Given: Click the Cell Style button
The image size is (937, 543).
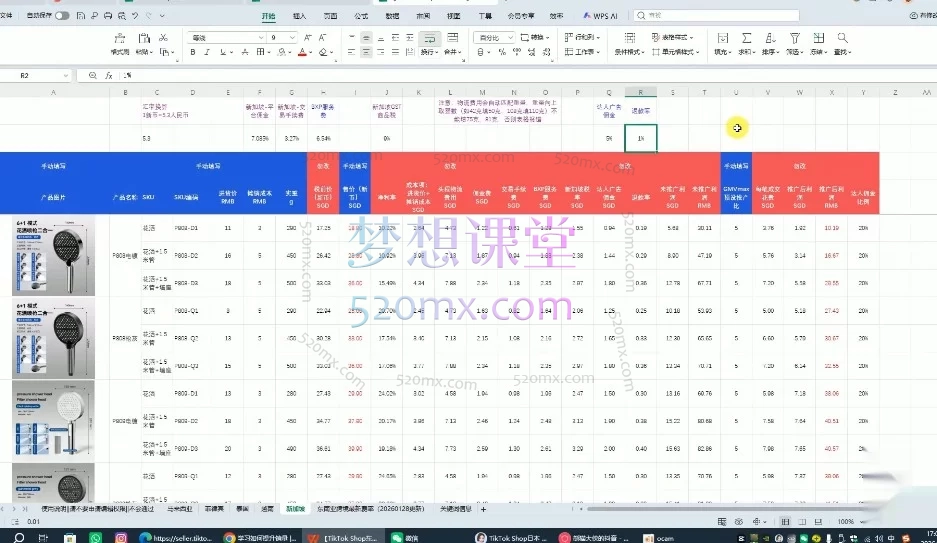Looking at the screenshot, I should 676,53.
